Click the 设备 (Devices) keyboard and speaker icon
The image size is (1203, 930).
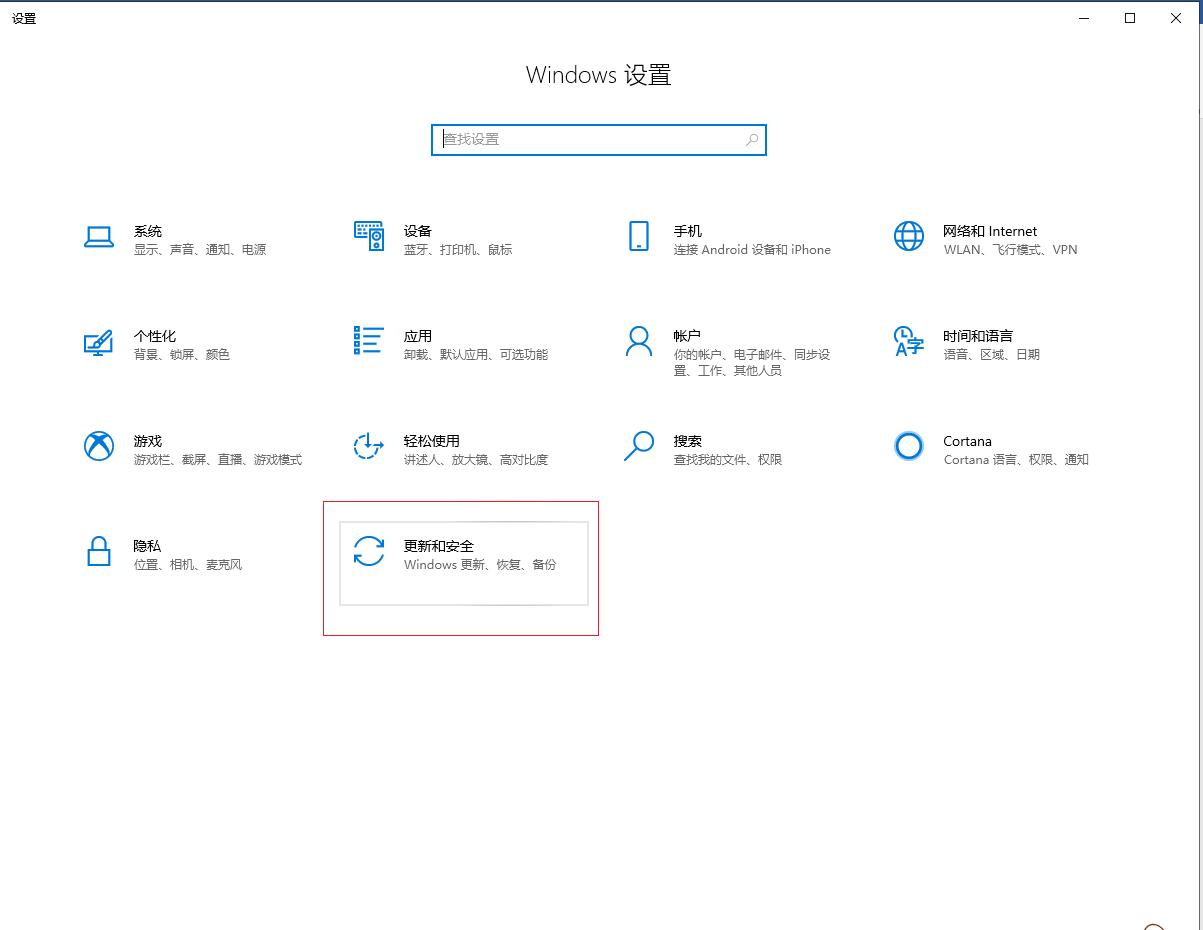(x=369, y=236)
